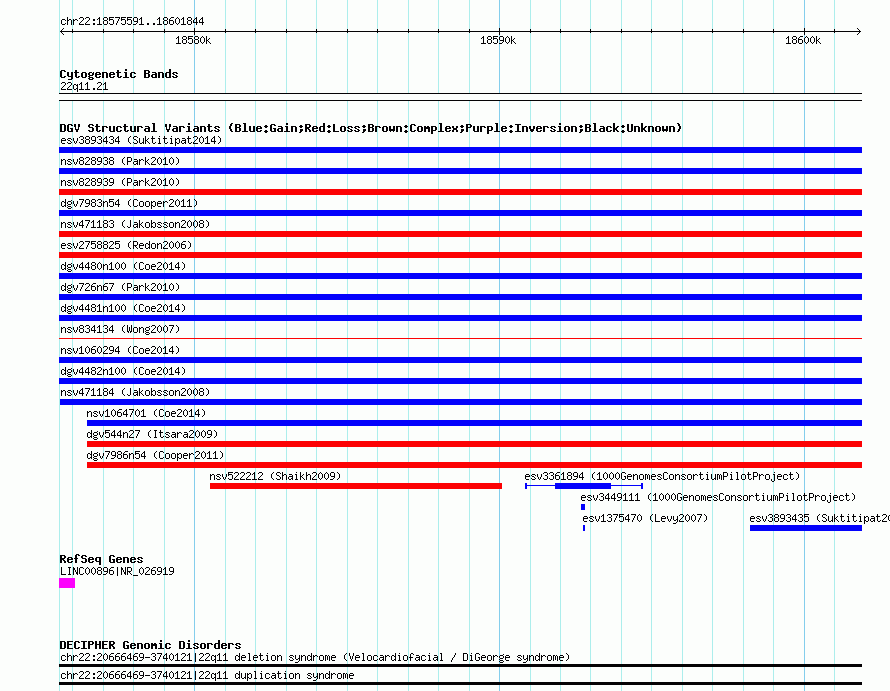Click the esv3893435 blue gain bar
The height and width of the screenshot is (691, 890).
click(x=806, y=528)
